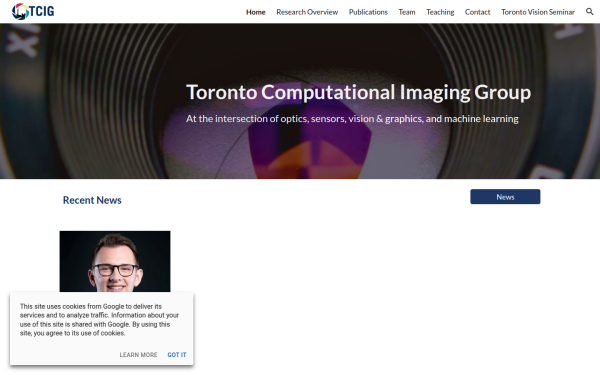Click the Toronto Computational Imaging Group title
600x375 pixels.
tap(359, 93)
